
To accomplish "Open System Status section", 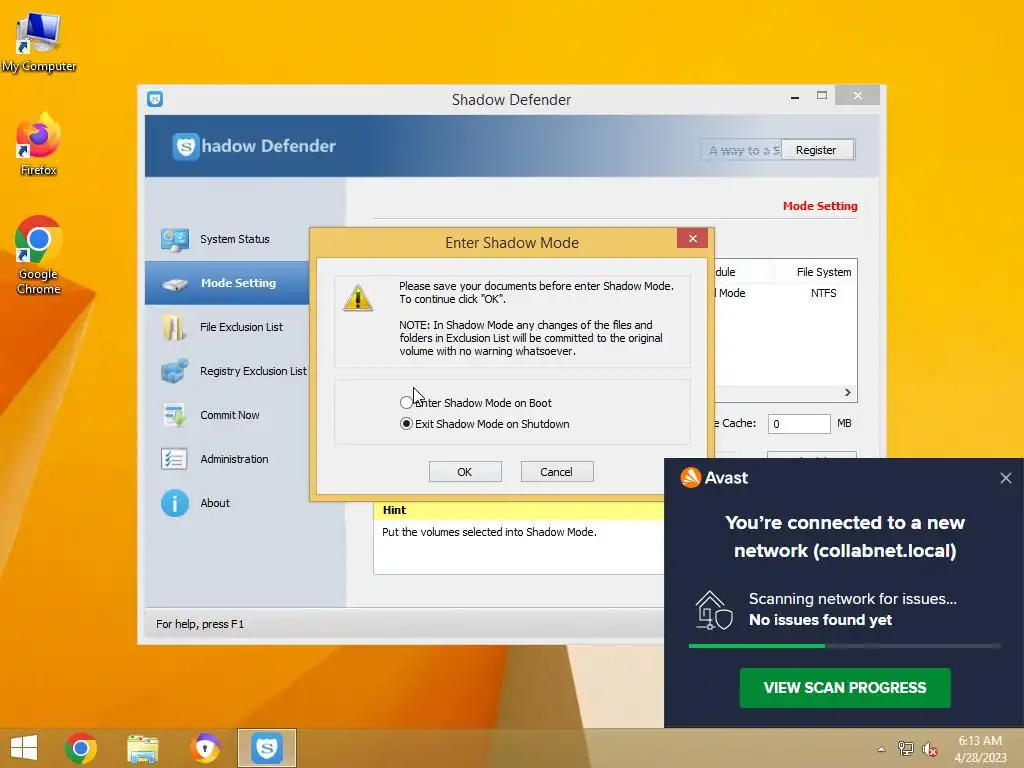I will (x=234, y=239).
